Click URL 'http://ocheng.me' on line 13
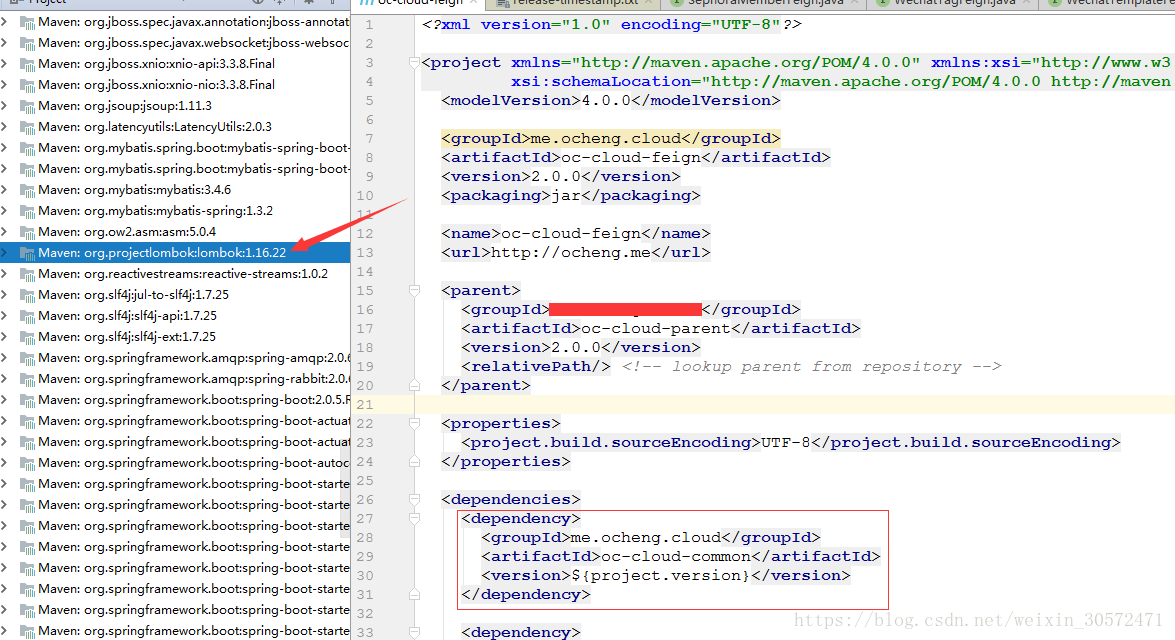This screenshot has height=640, width=1175. click(x=571, y=253)
